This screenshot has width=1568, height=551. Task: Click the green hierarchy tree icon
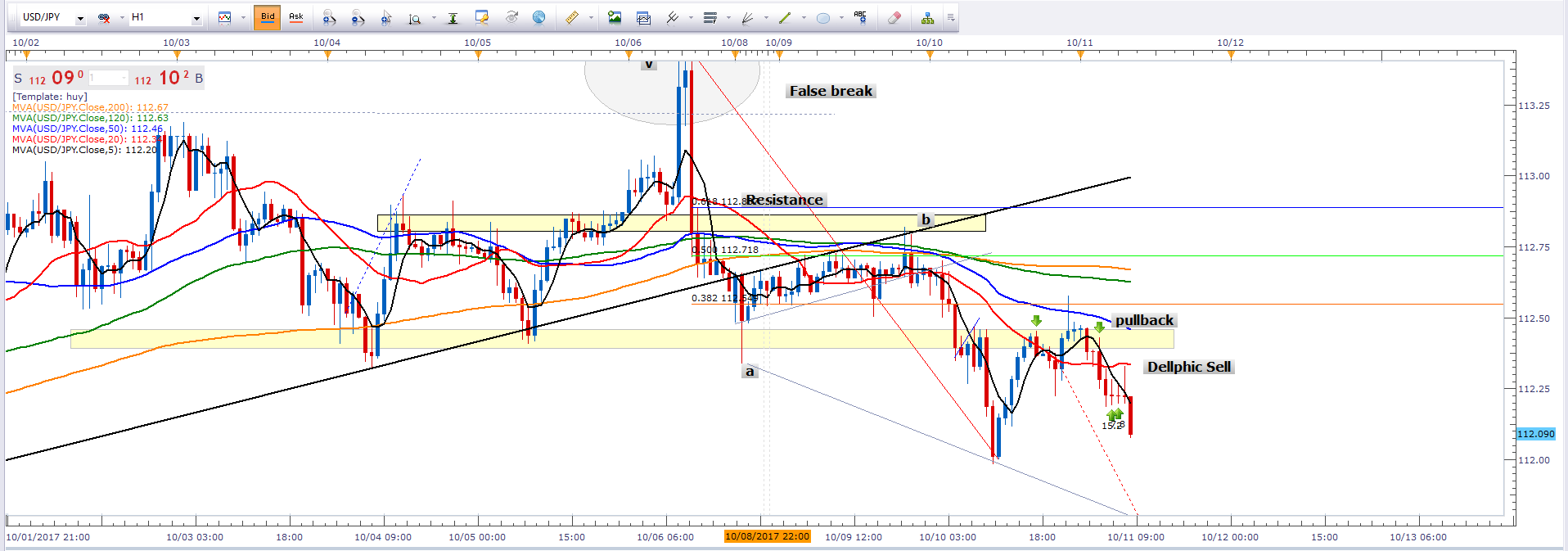(x=927, y=17)
